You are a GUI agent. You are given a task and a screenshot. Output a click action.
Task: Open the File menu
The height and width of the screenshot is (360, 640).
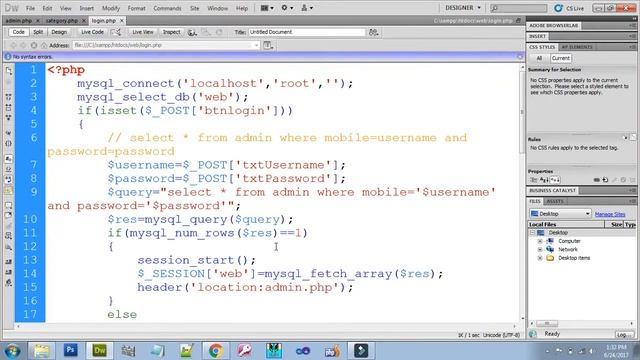(31, 8)
